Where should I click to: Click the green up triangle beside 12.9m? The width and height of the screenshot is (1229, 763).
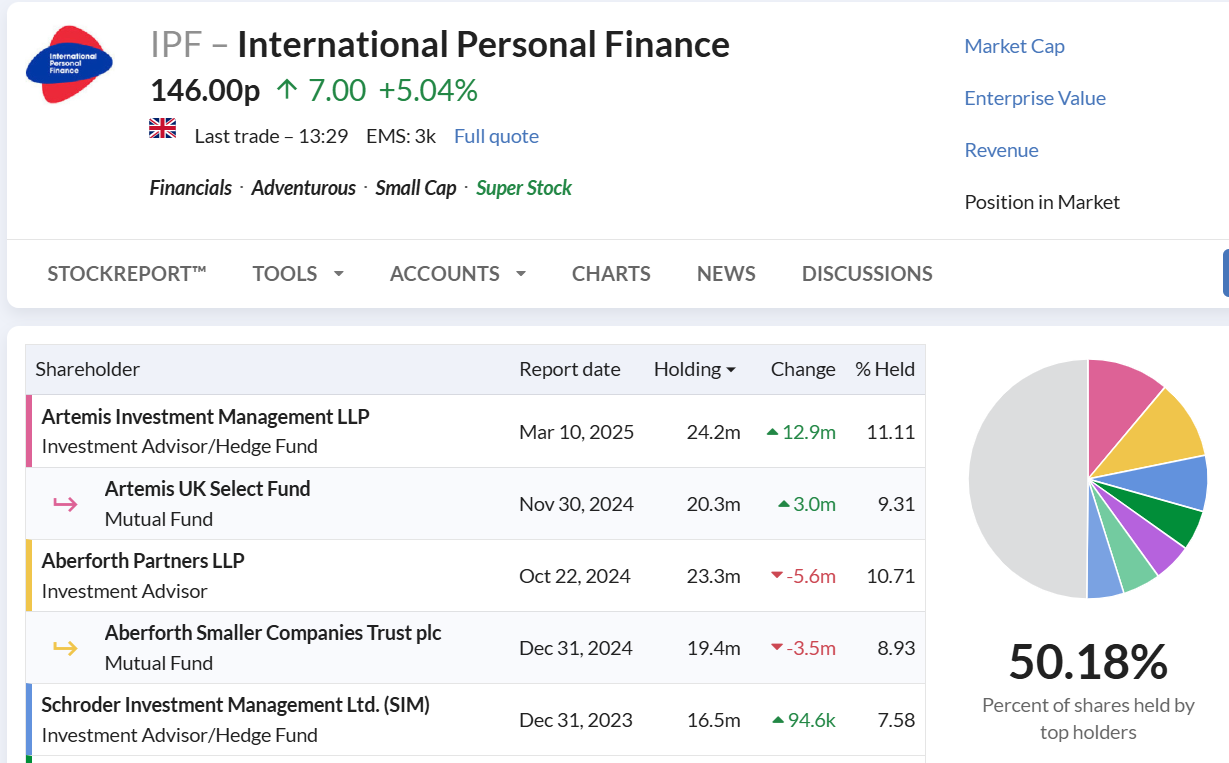coord(772,432)
